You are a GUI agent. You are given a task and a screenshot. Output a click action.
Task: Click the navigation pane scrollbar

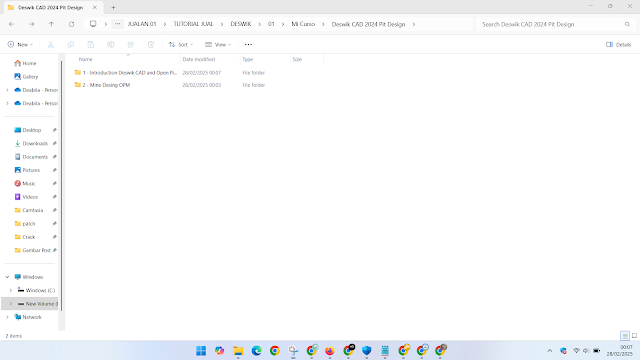[62, 186]
